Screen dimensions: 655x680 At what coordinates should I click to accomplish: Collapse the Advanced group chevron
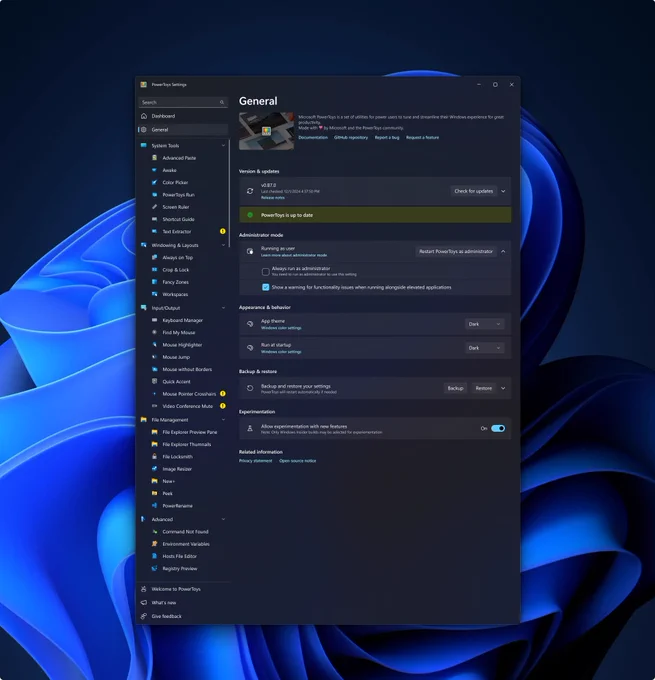point(223,519)
